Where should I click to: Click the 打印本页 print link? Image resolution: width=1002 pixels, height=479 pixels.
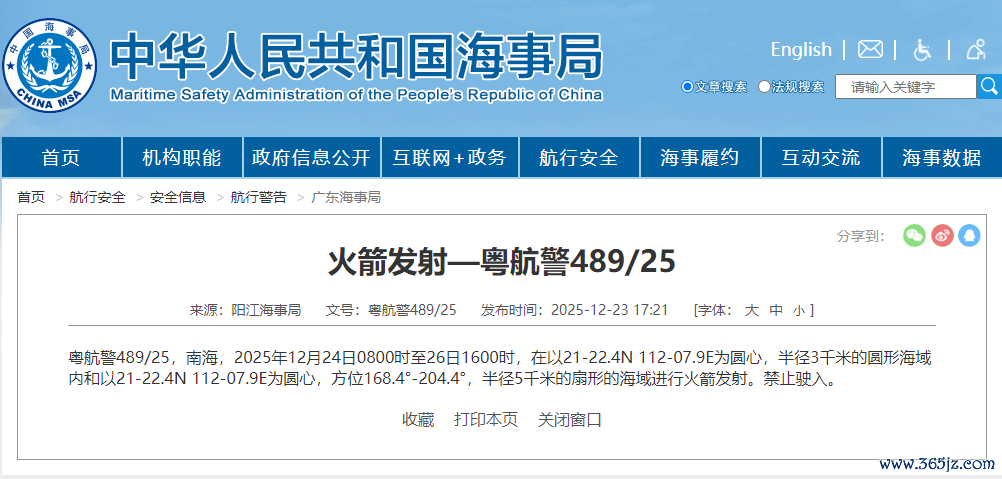486,419
